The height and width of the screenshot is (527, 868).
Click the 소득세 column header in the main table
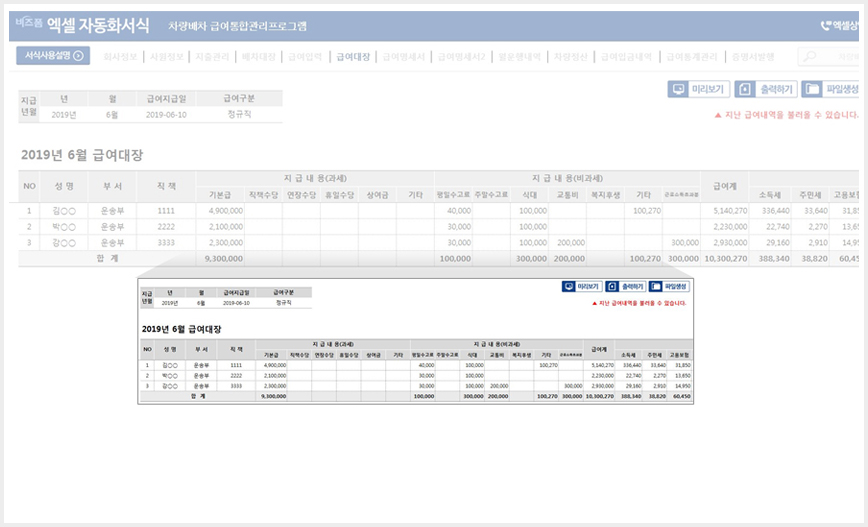point(769,195)
